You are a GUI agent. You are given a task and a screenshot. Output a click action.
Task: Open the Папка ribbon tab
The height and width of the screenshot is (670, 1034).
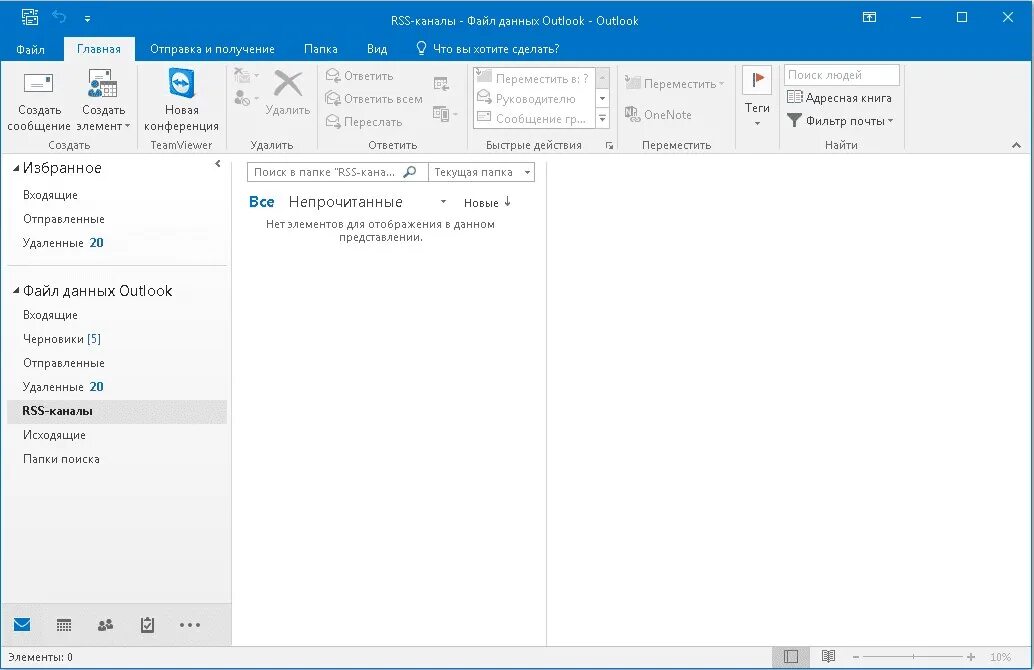[320, 49]
